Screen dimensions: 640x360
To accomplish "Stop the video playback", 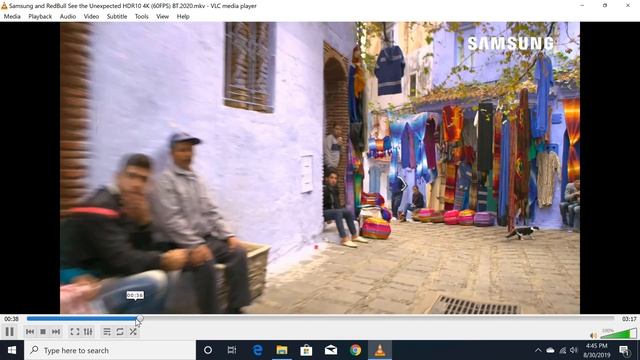I will [x=43, y=332].
